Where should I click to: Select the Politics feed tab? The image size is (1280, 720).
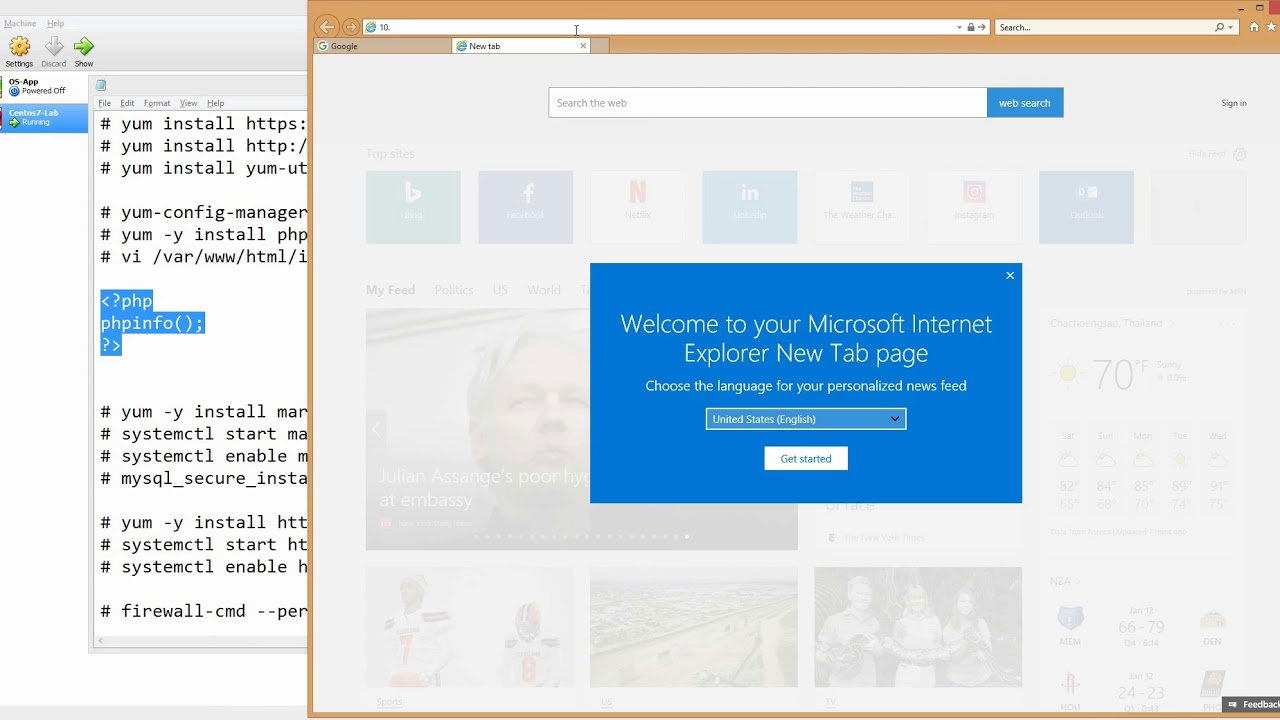[454, 290]
